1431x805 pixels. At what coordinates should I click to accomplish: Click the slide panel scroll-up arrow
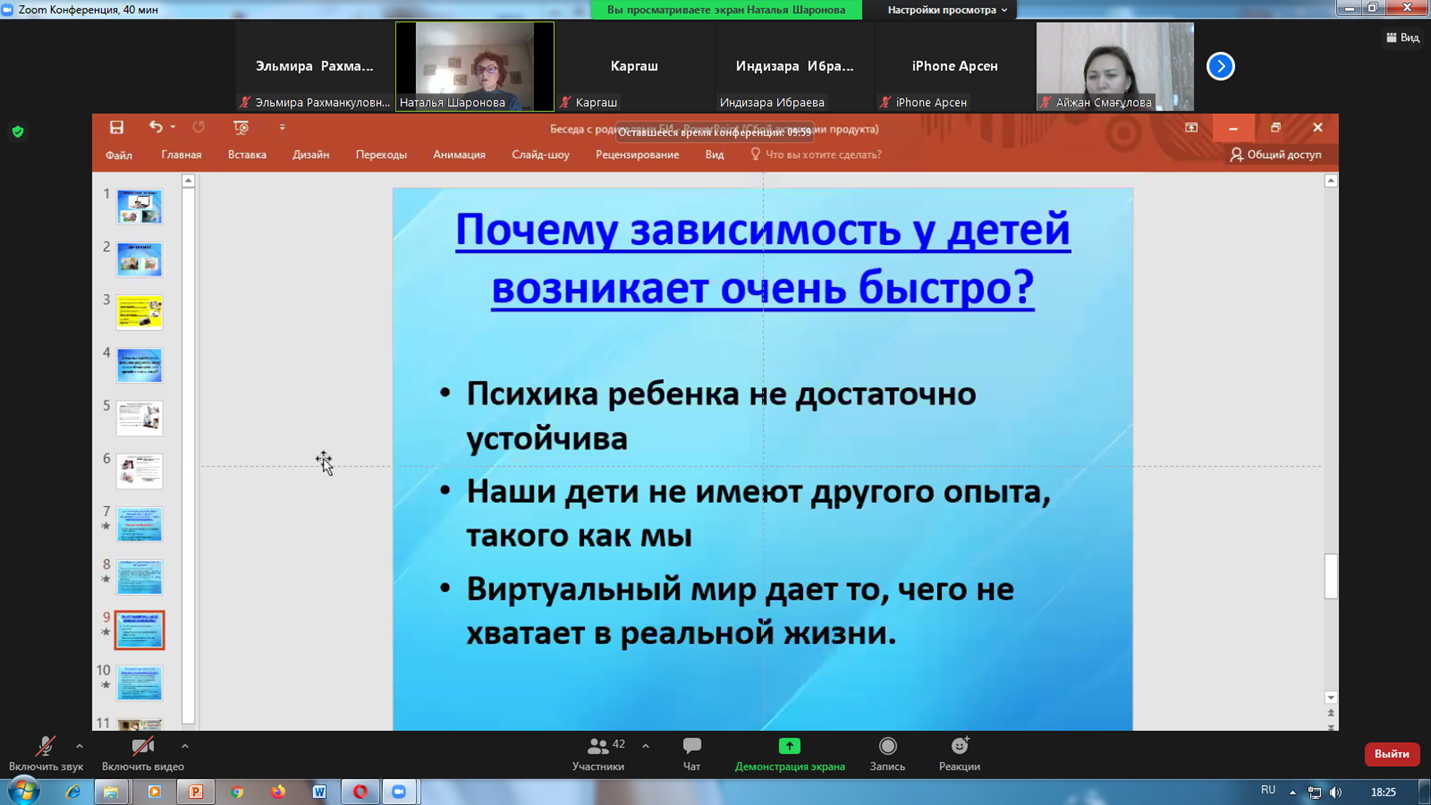click(188, 181)
